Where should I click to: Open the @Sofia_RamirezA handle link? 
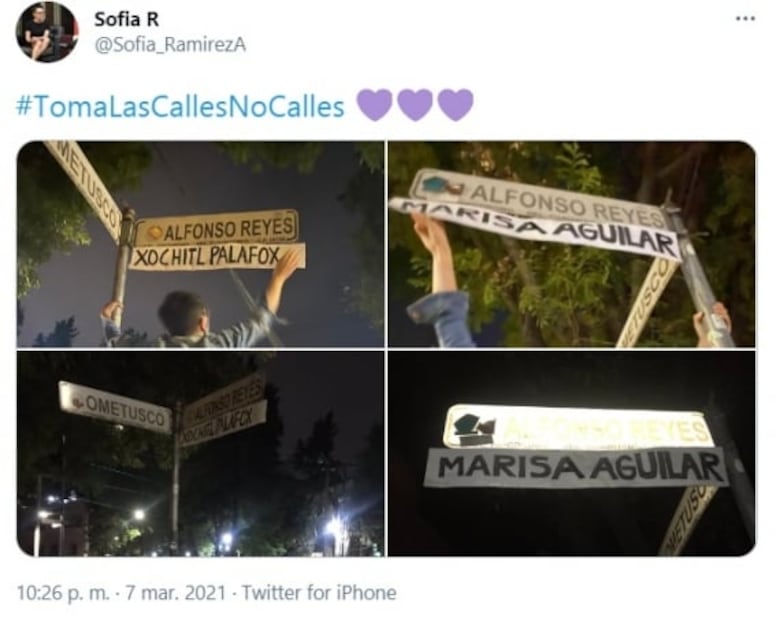(170, 45)
